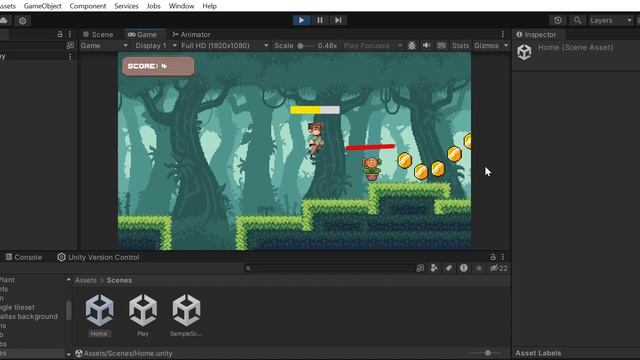Open the Unity Version Control tab
This screenshot has height=360, width=640.
coord(98,258)
